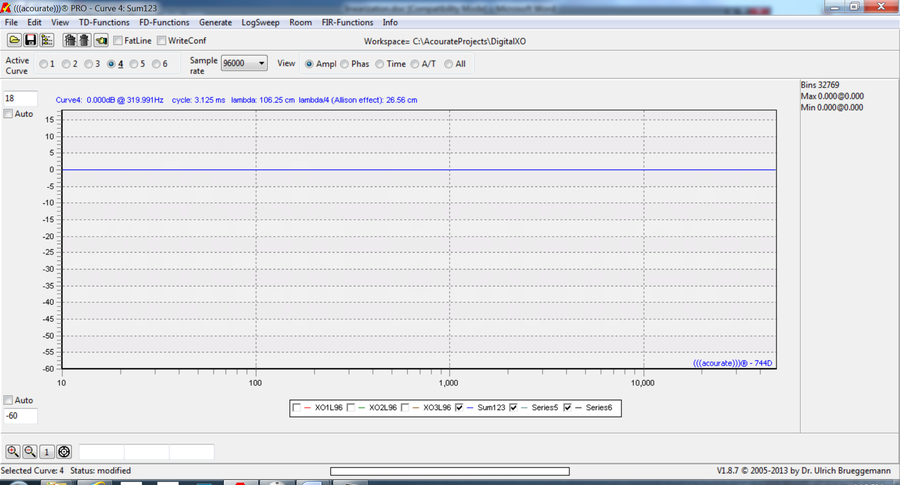Click the 'Bins 32769' text
900x485 pixels.
820,85
